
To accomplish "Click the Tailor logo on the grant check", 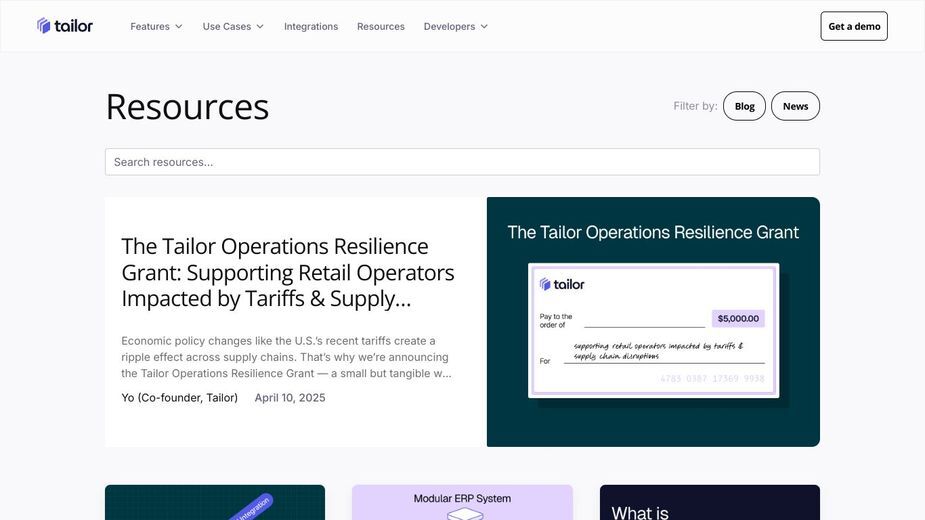I will [x=562, y=284].
